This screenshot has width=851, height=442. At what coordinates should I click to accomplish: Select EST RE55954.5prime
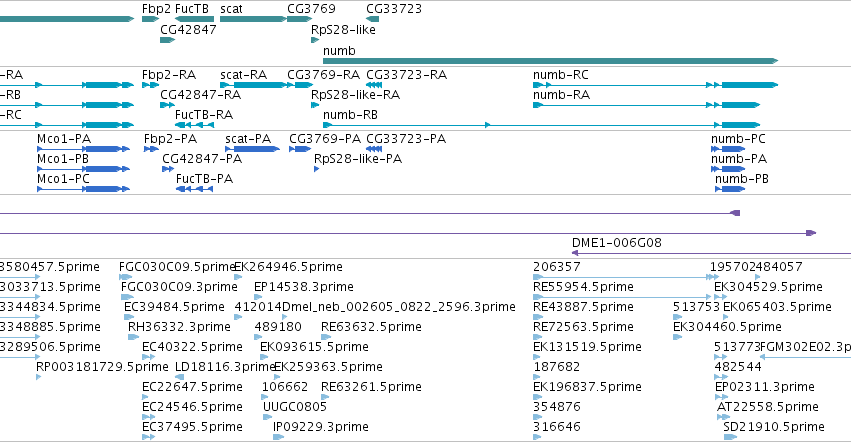click(x=622, y=297)
